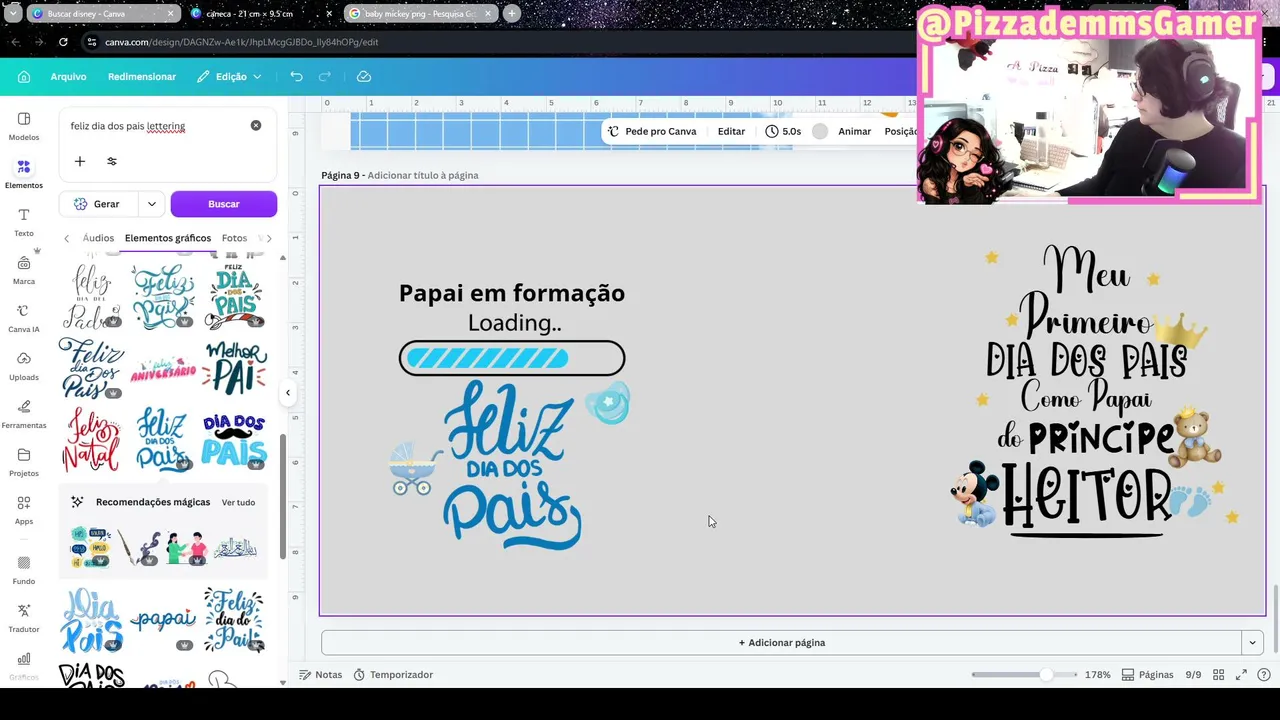1280x720 pixels.
Task: Toggle the Notas panel
Action: point(321,675)
